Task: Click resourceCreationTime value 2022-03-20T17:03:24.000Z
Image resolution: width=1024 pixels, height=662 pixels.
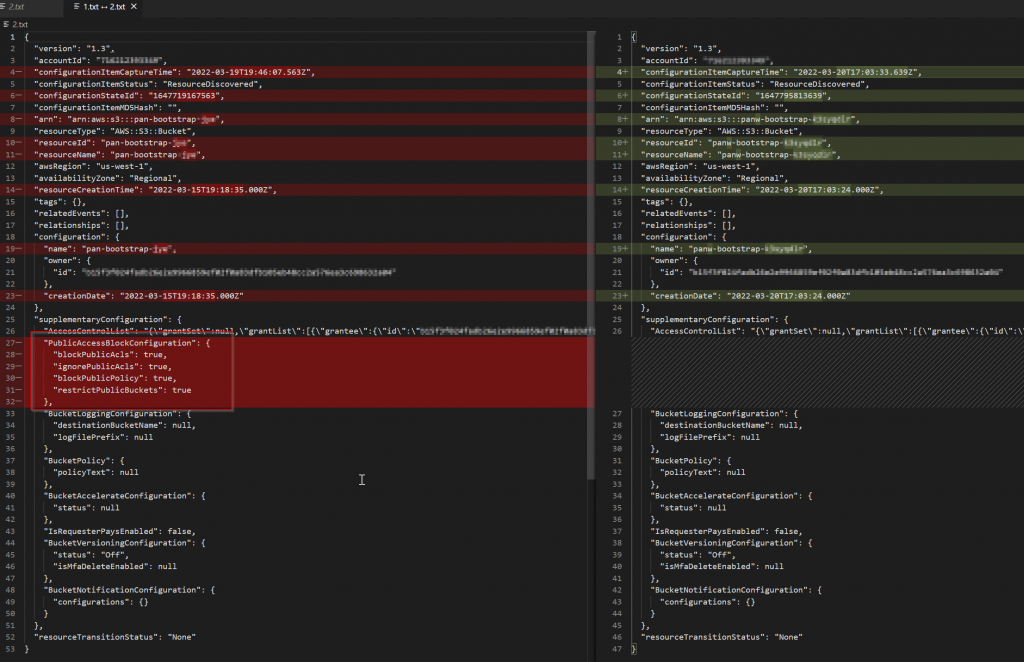Action: (817, 190)
